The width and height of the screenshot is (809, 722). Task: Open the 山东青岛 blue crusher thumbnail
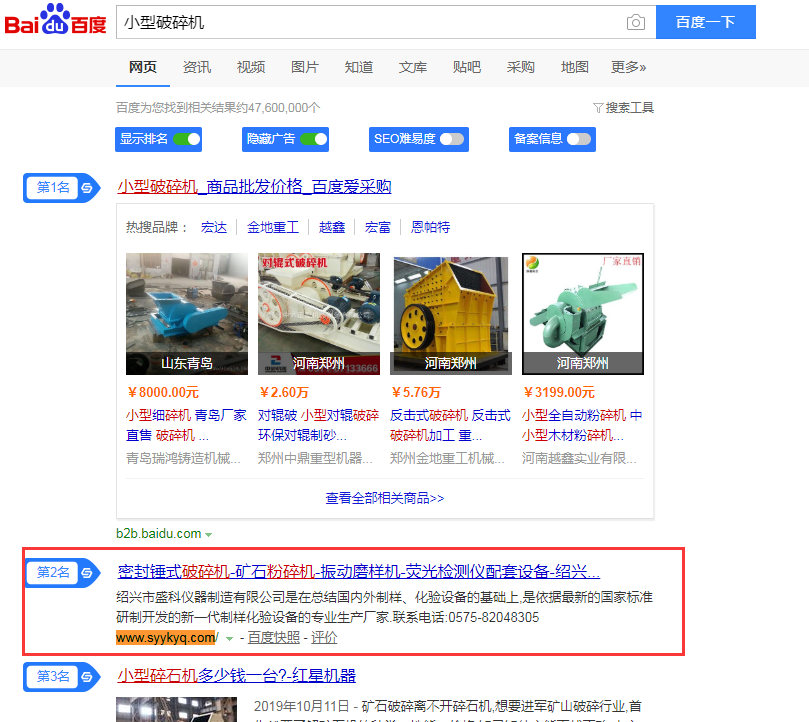point(187,314)
